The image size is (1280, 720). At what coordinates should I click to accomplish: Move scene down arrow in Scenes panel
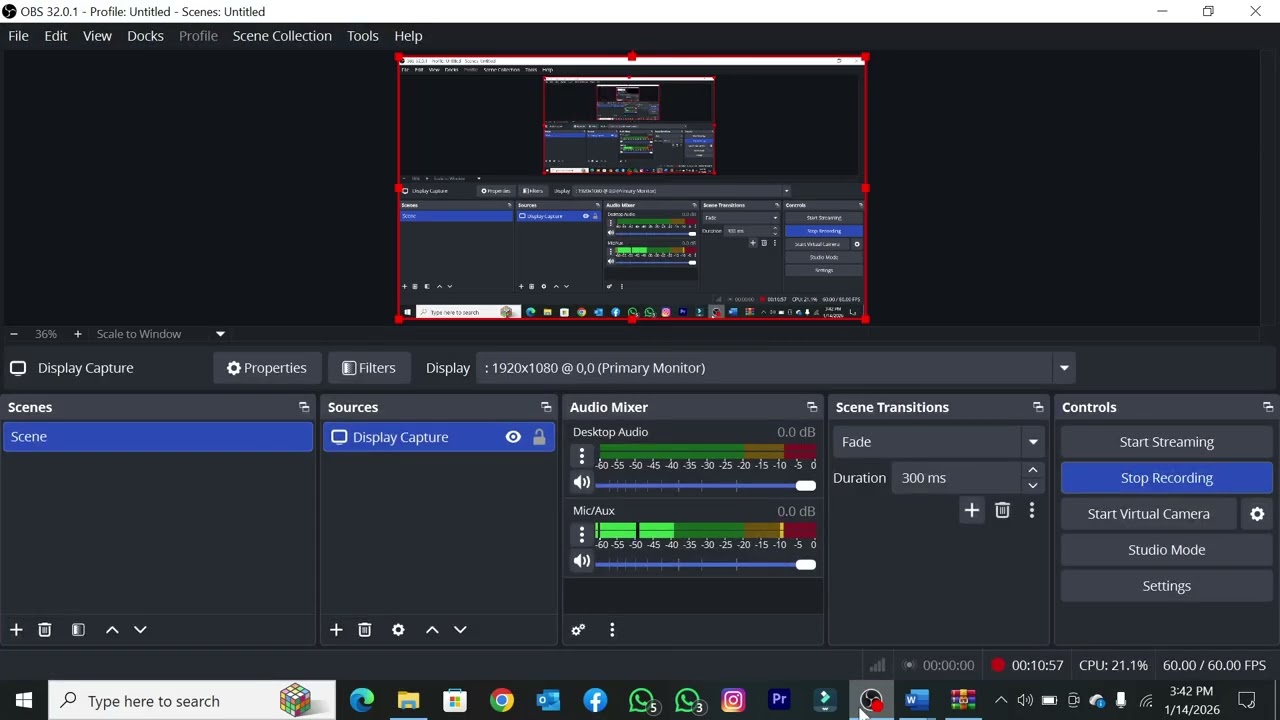[x=140, y=630]
